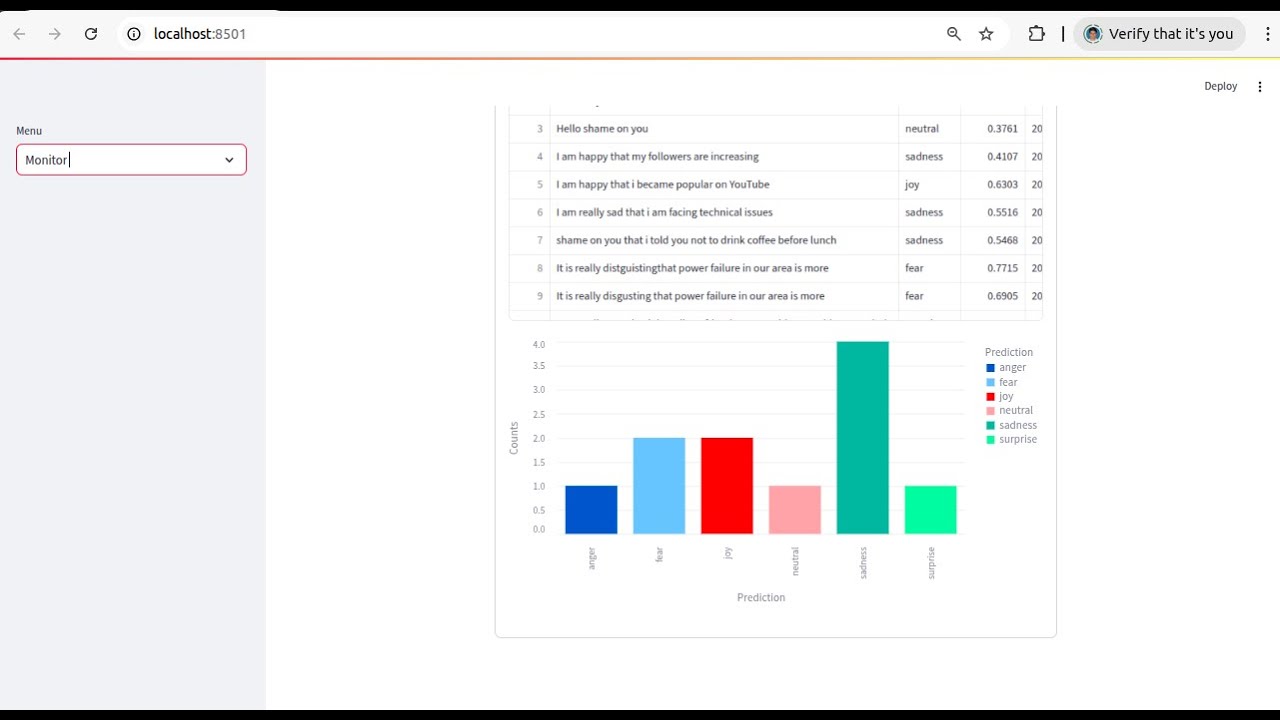The width and height of the screenshot is (1280, 720).
Task: Open Streamlit three-dot main menu
Action: coord(1260,87)
